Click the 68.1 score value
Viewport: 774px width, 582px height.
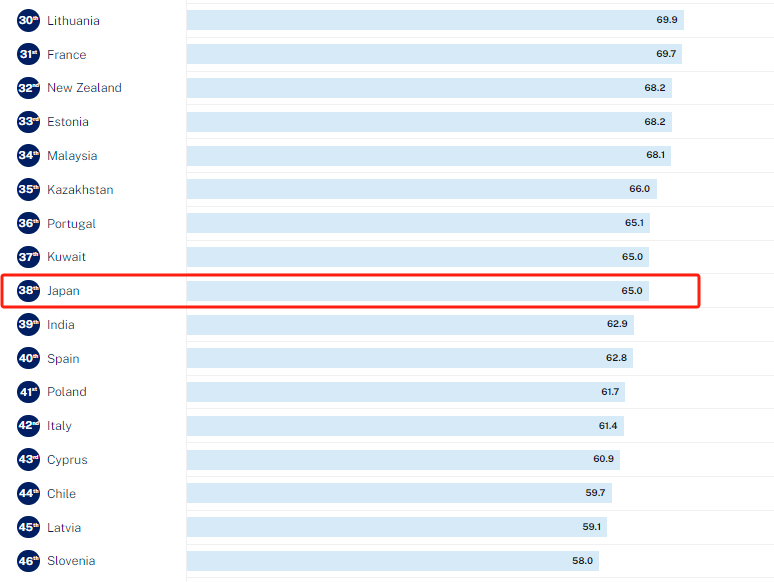(x=656, y=155)
